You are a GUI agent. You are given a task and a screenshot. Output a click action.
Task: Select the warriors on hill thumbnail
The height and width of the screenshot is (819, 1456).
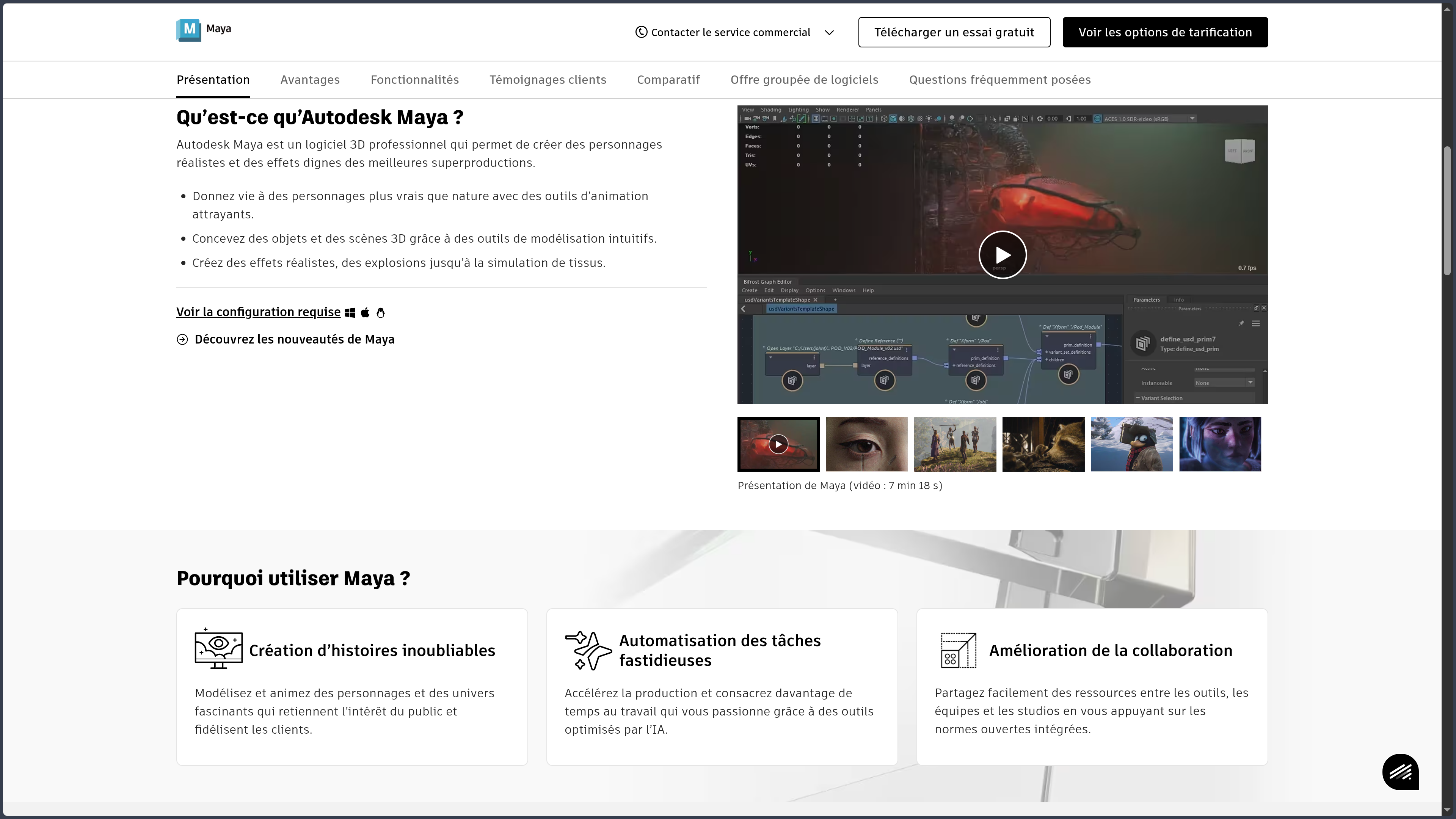click(955, 444)
